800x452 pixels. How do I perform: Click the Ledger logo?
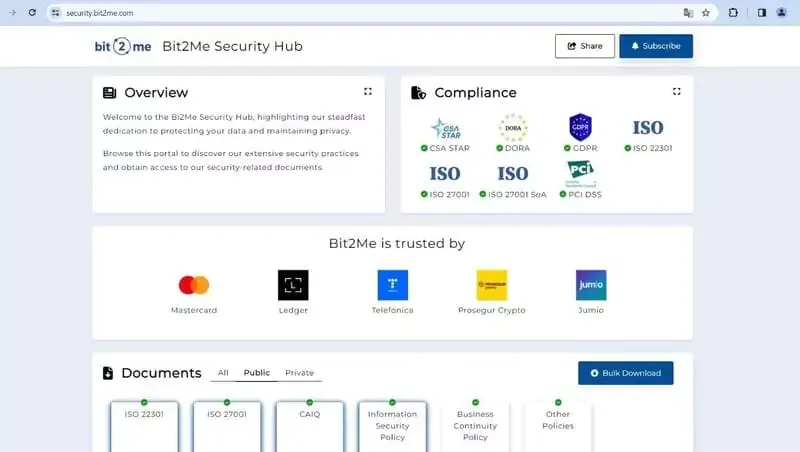pos(293,285)
